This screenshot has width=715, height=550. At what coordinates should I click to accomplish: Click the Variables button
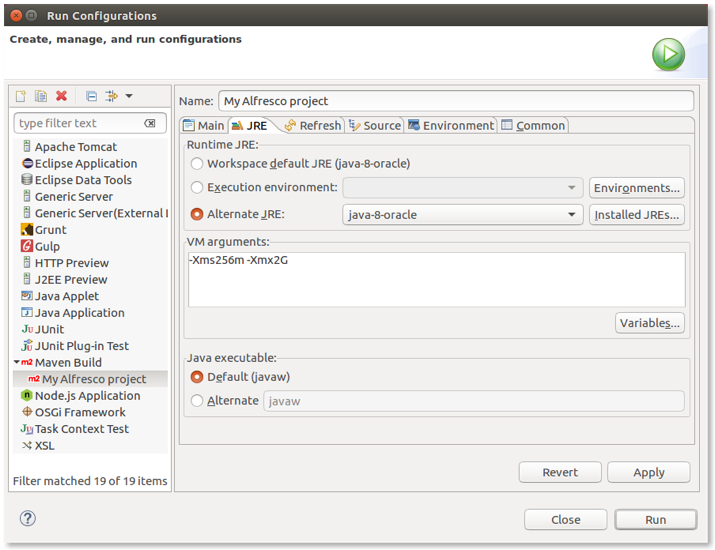coord(649,323)
